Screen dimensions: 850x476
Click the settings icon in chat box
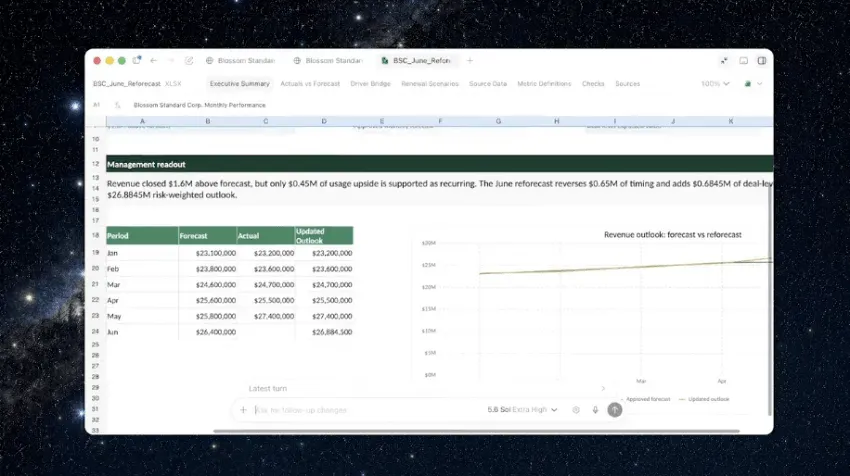click(576, 410)
